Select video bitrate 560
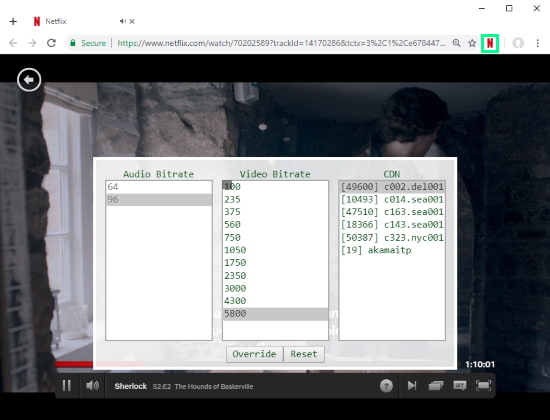Image resolution: width=550 pixels, height=420 pixels. 275,225
